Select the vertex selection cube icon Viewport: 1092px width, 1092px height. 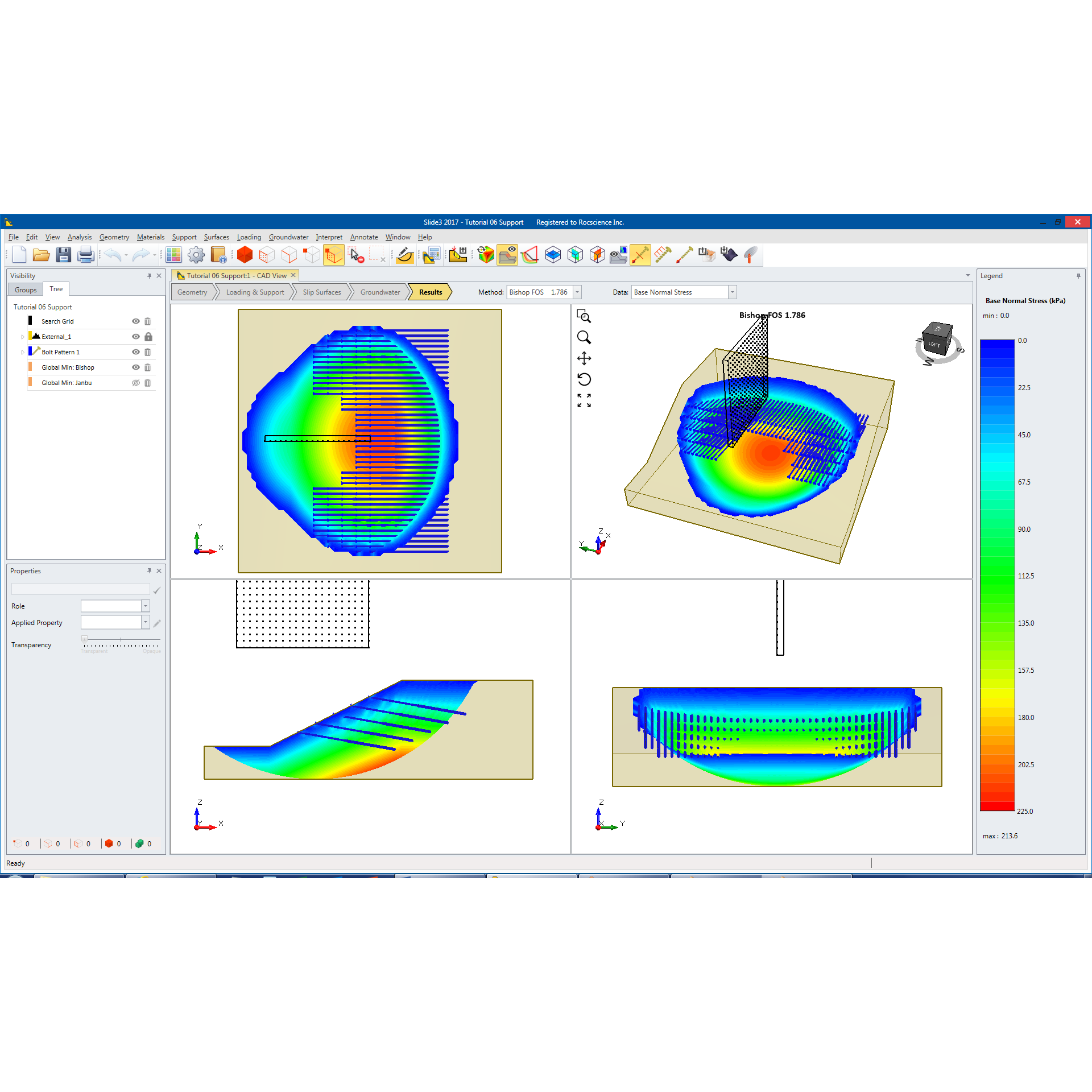311,255
